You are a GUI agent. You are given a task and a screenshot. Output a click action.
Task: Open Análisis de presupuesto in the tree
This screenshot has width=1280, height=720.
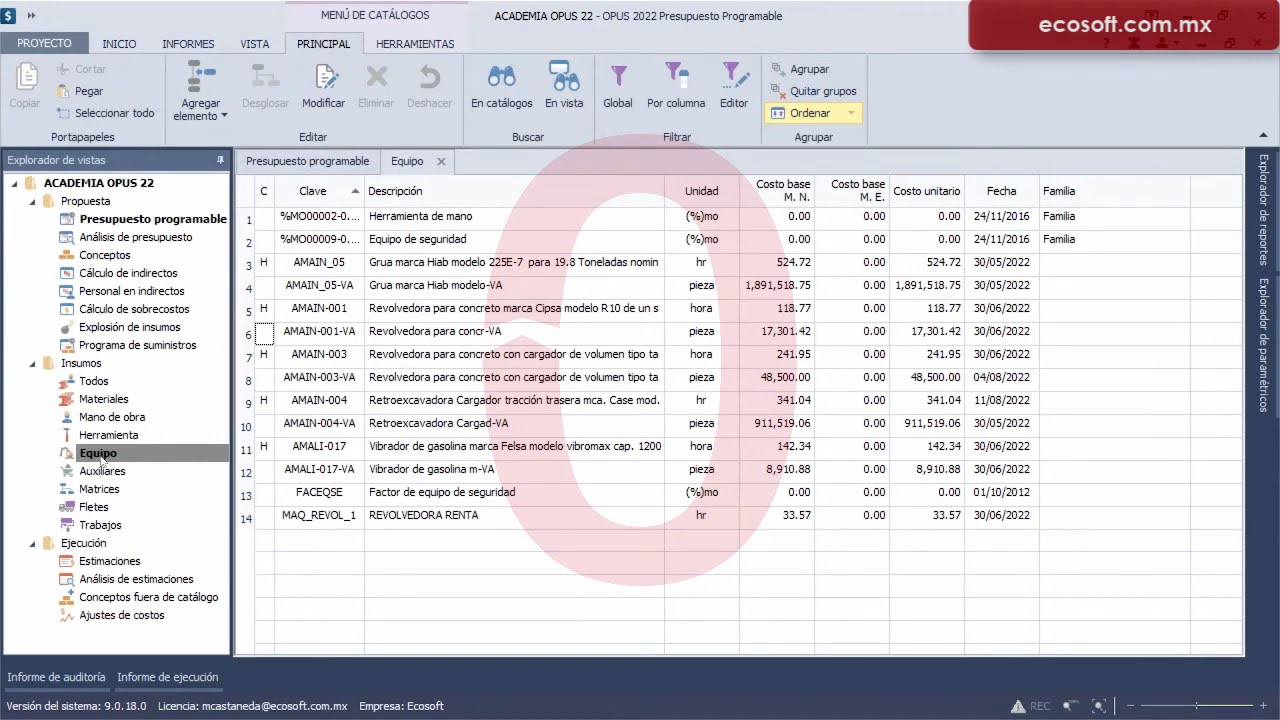click(136, 237)
